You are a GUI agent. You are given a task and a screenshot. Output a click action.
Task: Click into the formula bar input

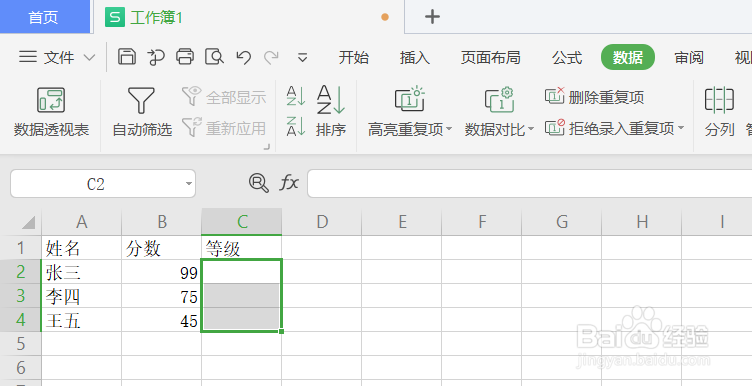[x=529, y=183]
